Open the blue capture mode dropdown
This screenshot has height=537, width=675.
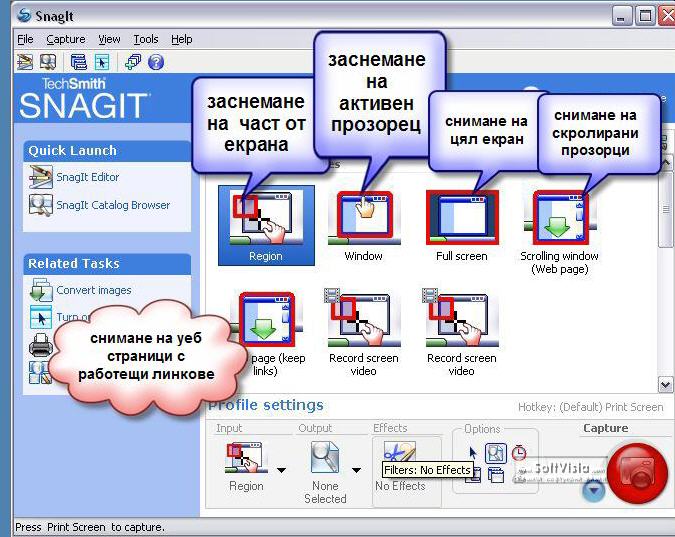pyautogui.click(x=594, y=490)
